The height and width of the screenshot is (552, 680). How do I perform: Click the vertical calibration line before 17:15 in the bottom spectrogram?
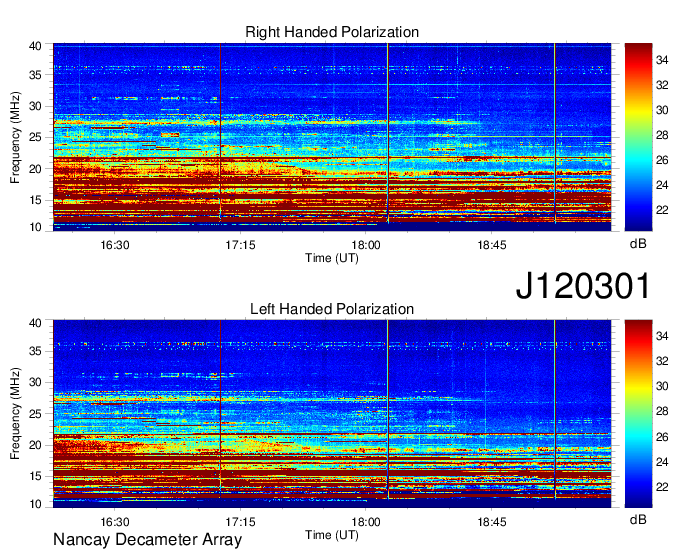pyautogui.click(x=220, y=409)
